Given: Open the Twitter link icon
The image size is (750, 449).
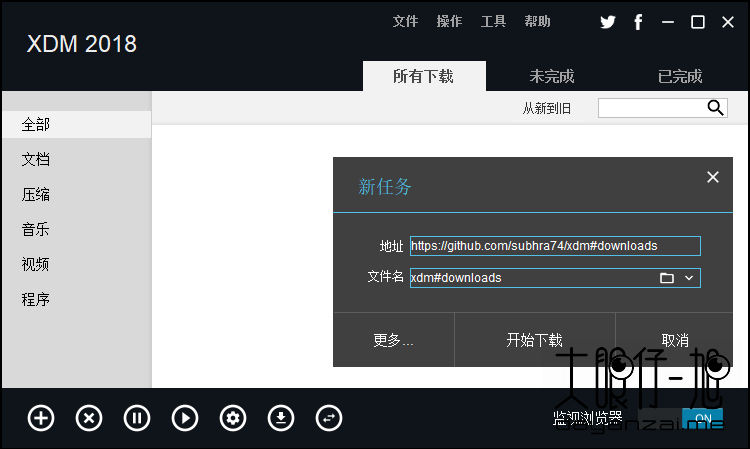Looking at the screenshot, I should coord(608,22).
